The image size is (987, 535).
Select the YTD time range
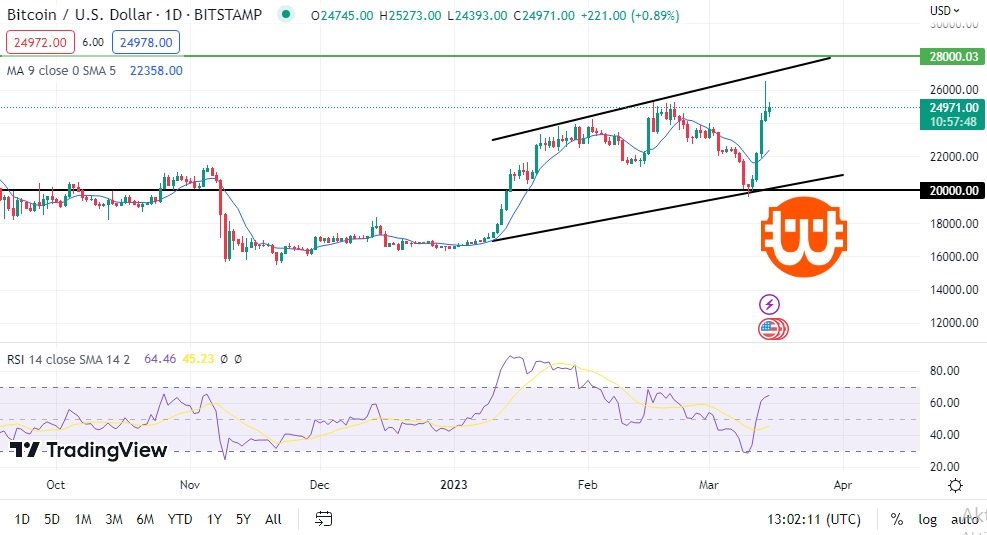tap(179, 519)
